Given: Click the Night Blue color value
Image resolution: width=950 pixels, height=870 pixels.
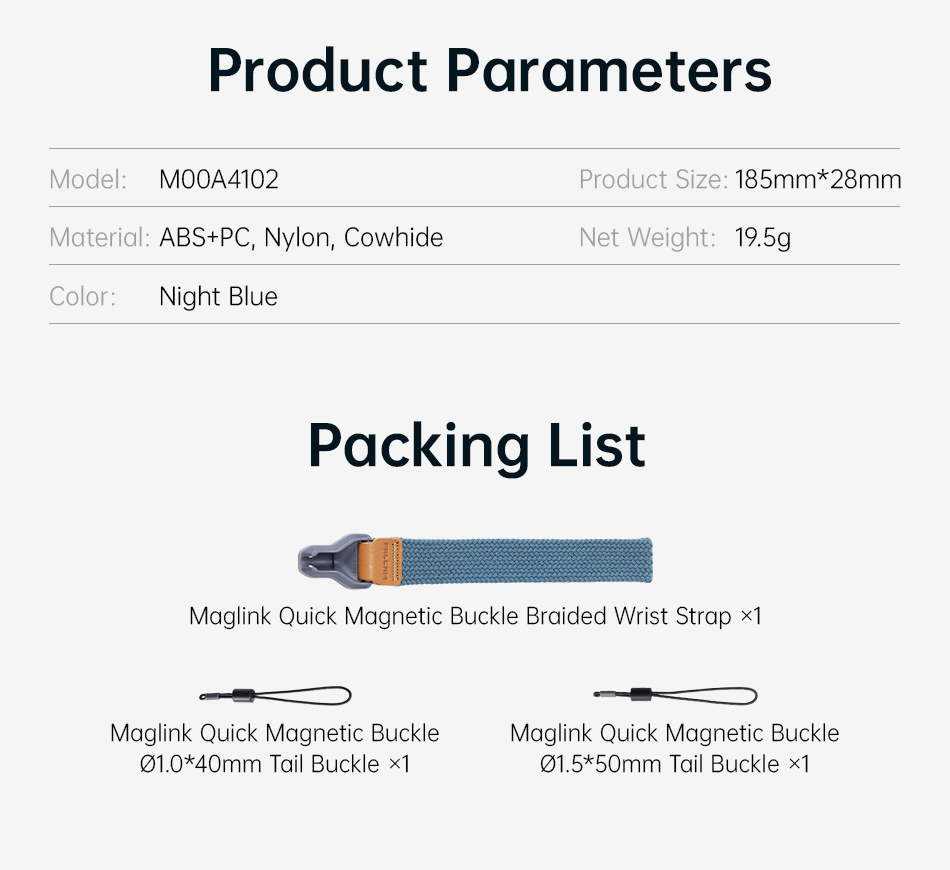Looking at the screenshot, I should (218, 296).
